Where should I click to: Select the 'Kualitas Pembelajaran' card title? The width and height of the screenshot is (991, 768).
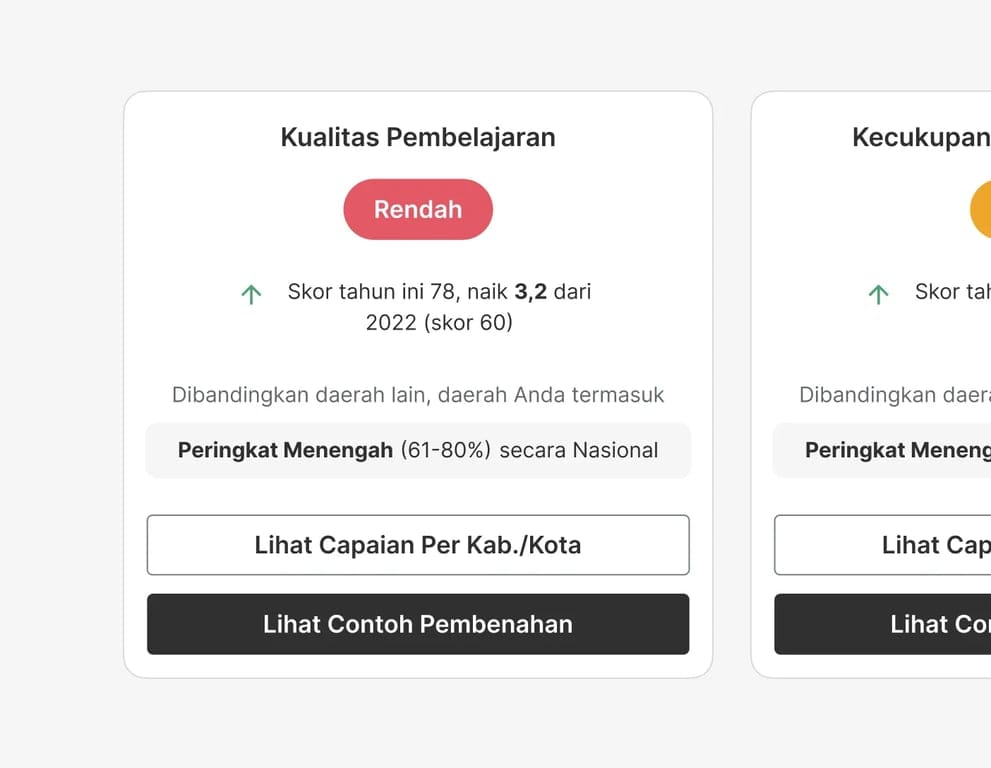418,137
